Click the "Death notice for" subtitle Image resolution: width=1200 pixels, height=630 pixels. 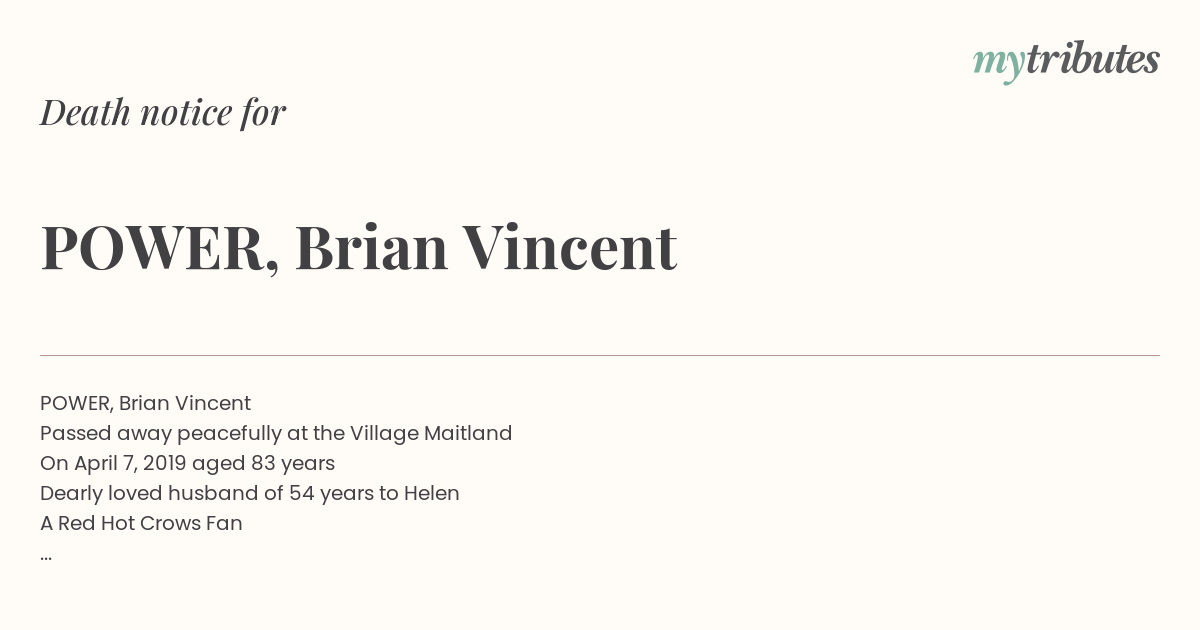click(x=163, y=112)
